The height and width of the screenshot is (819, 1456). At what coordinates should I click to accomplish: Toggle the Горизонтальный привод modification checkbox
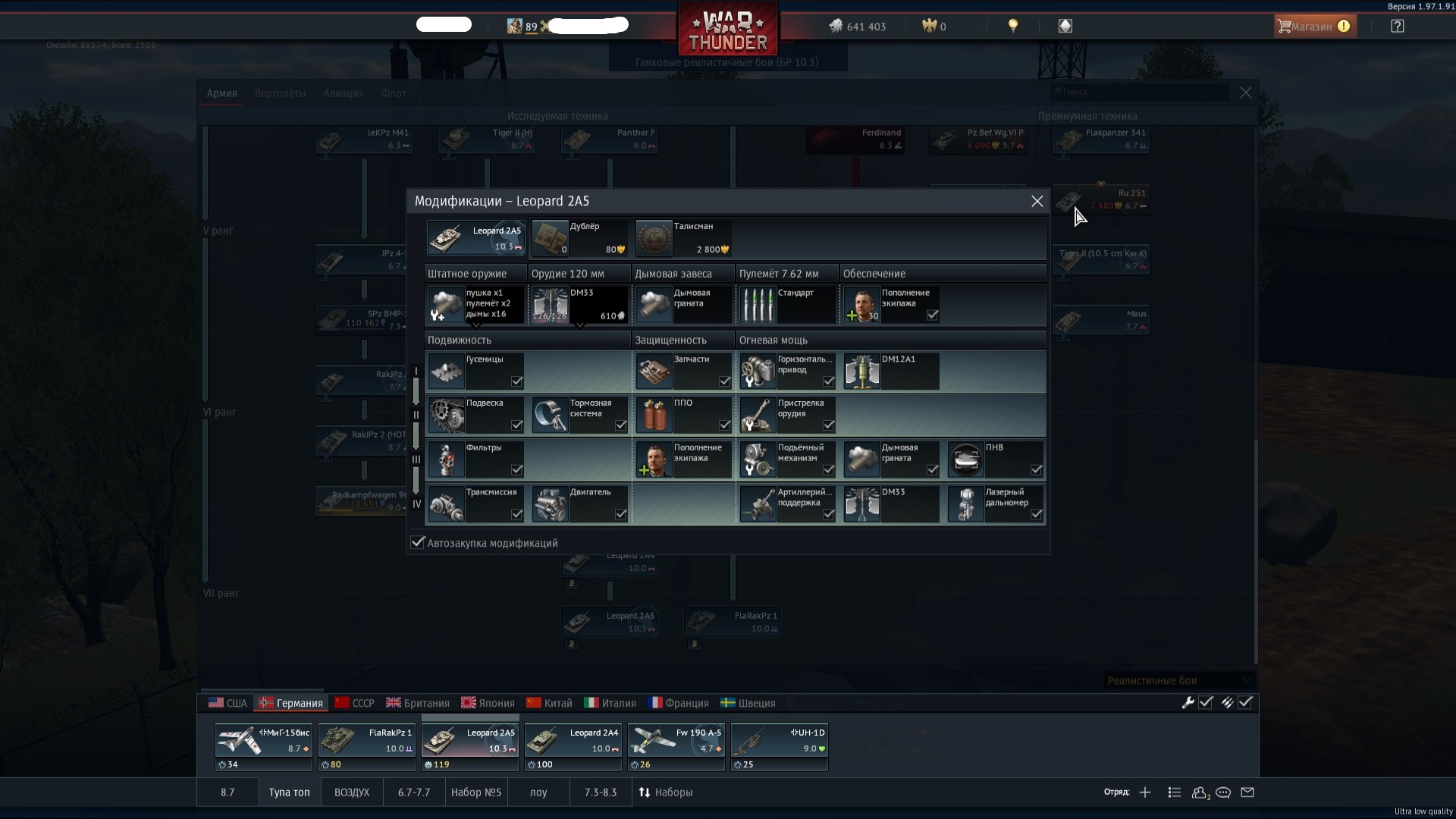pyautogui.click(x=829, y=381)
